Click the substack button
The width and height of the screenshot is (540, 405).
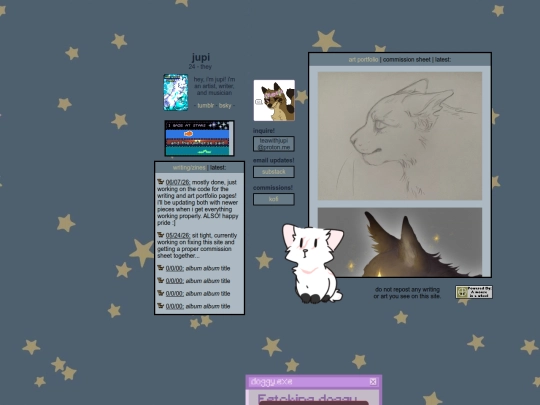click(274, 172)
